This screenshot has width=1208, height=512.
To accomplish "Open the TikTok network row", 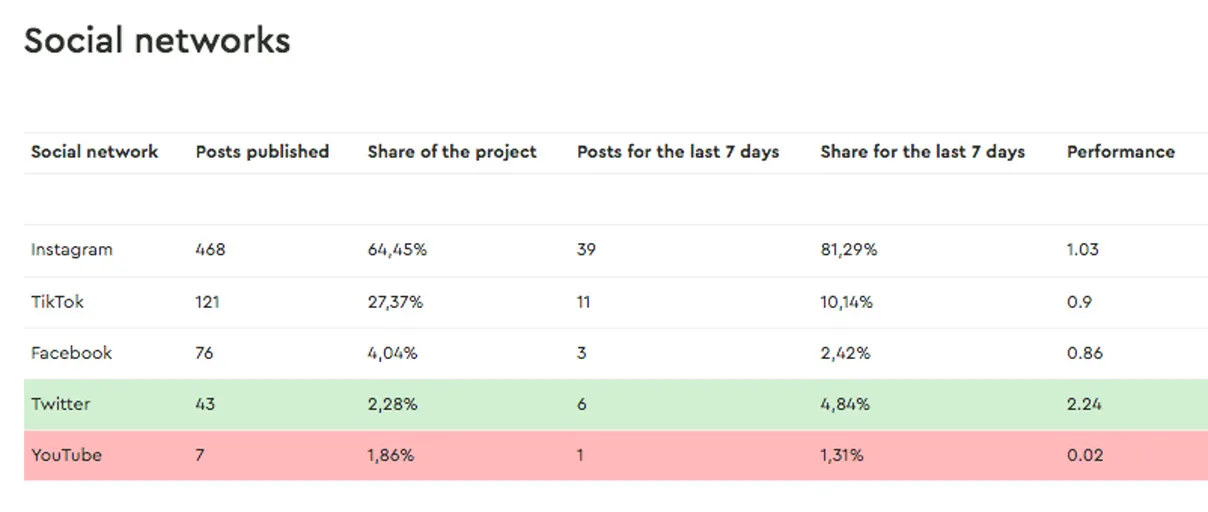I will click(57, 302).
